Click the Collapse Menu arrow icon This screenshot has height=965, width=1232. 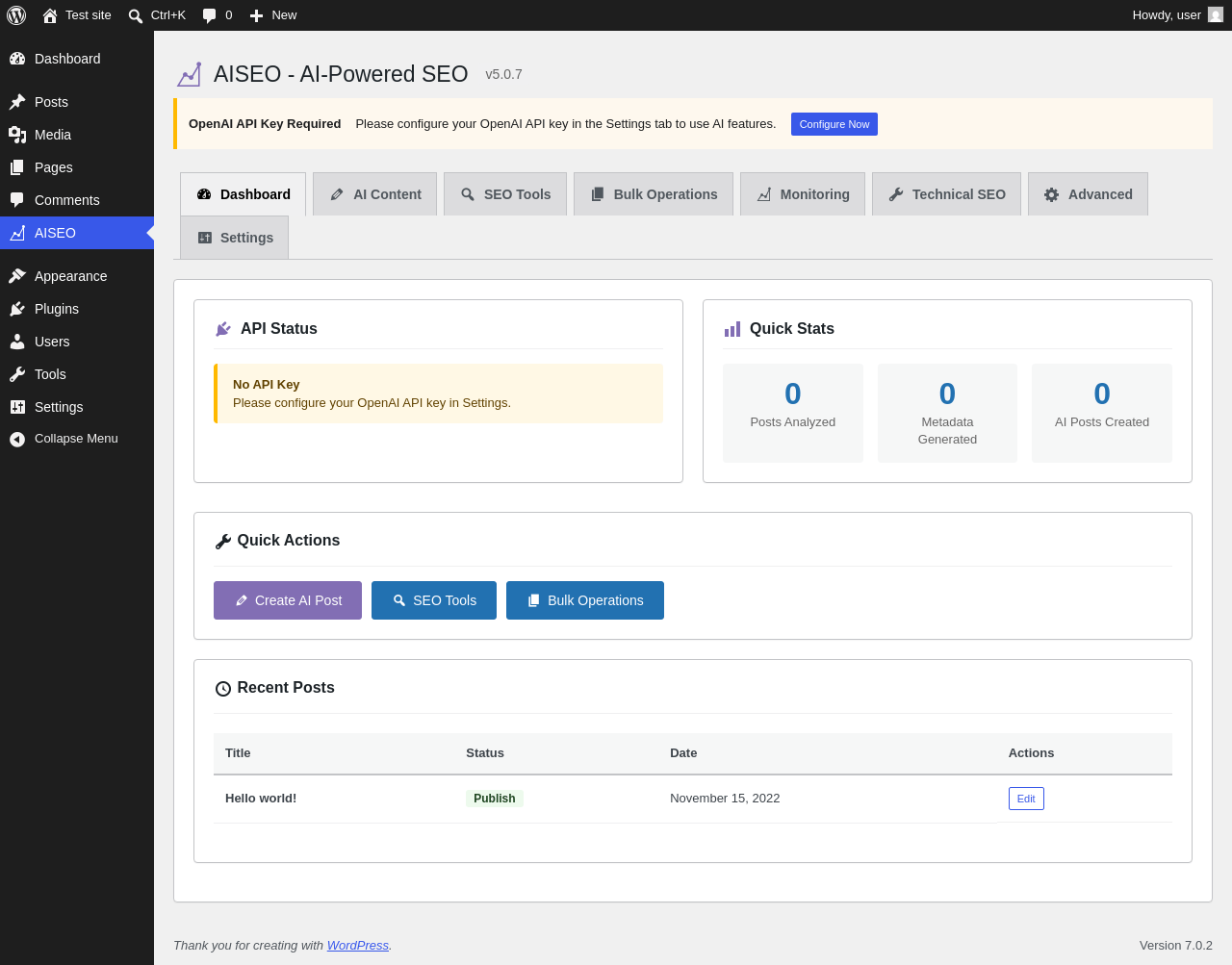point(17,439)
